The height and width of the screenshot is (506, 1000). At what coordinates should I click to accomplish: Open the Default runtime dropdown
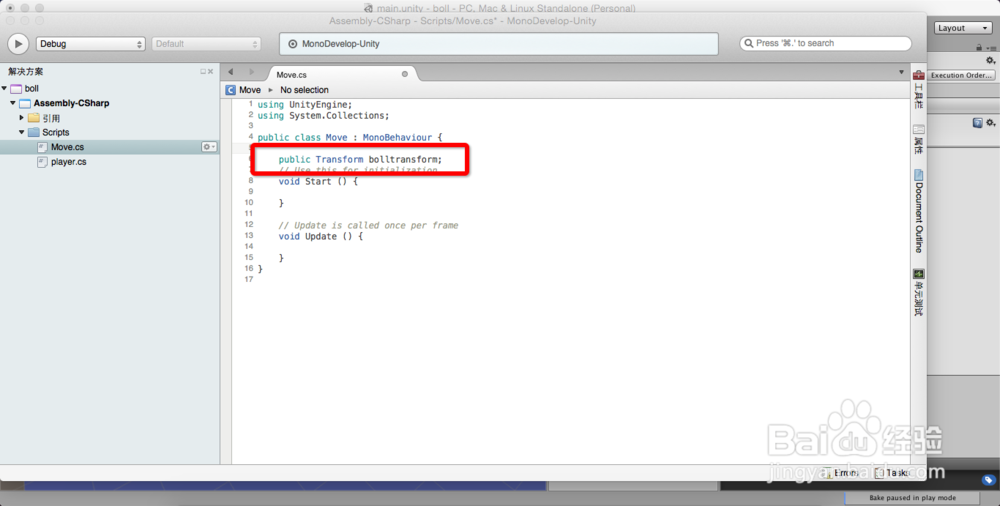click(x=207, y=44)
